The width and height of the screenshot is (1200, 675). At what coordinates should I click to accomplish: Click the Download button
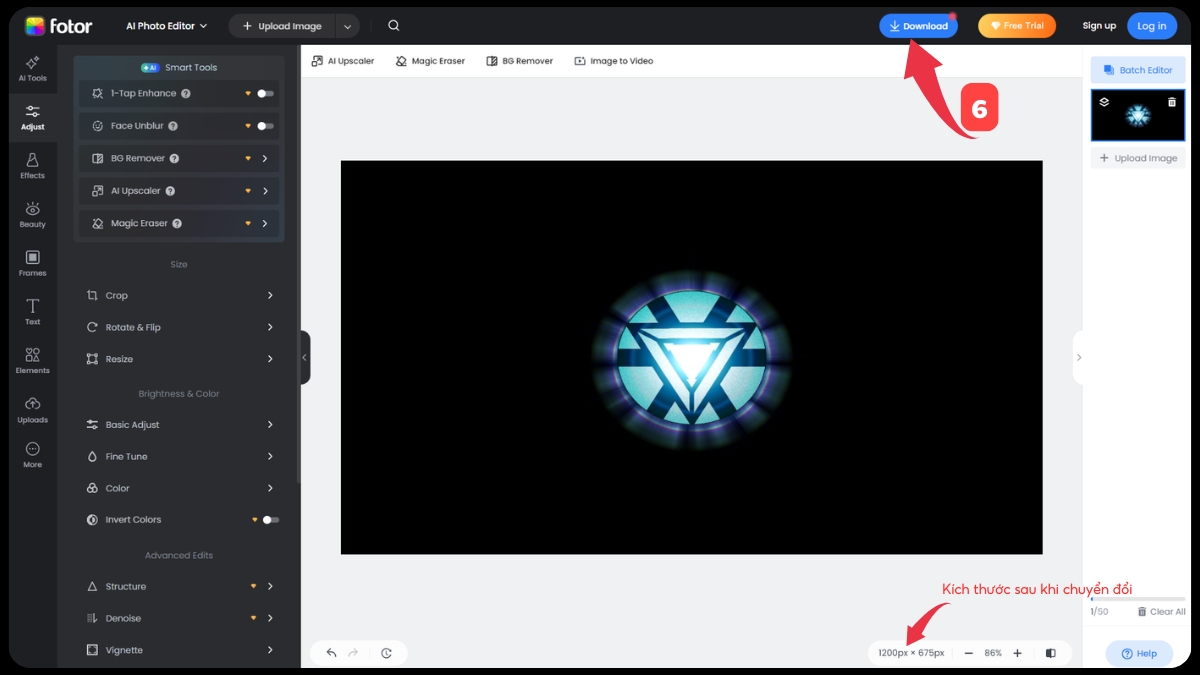tap(918, 26)
